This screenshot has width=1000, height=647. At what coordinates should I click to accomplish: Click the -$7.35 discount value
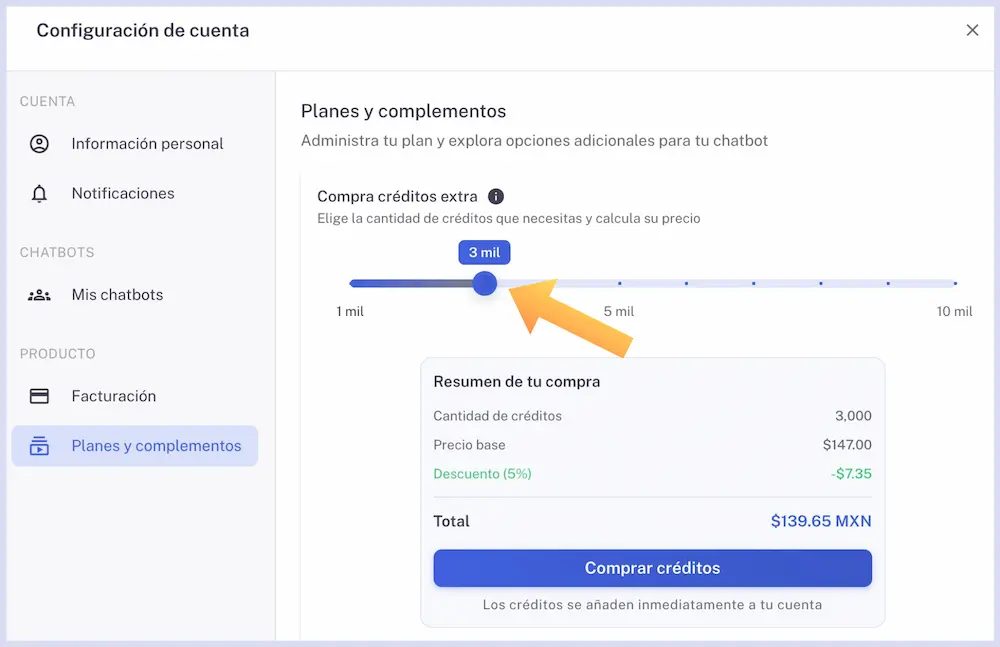point(851,474)
